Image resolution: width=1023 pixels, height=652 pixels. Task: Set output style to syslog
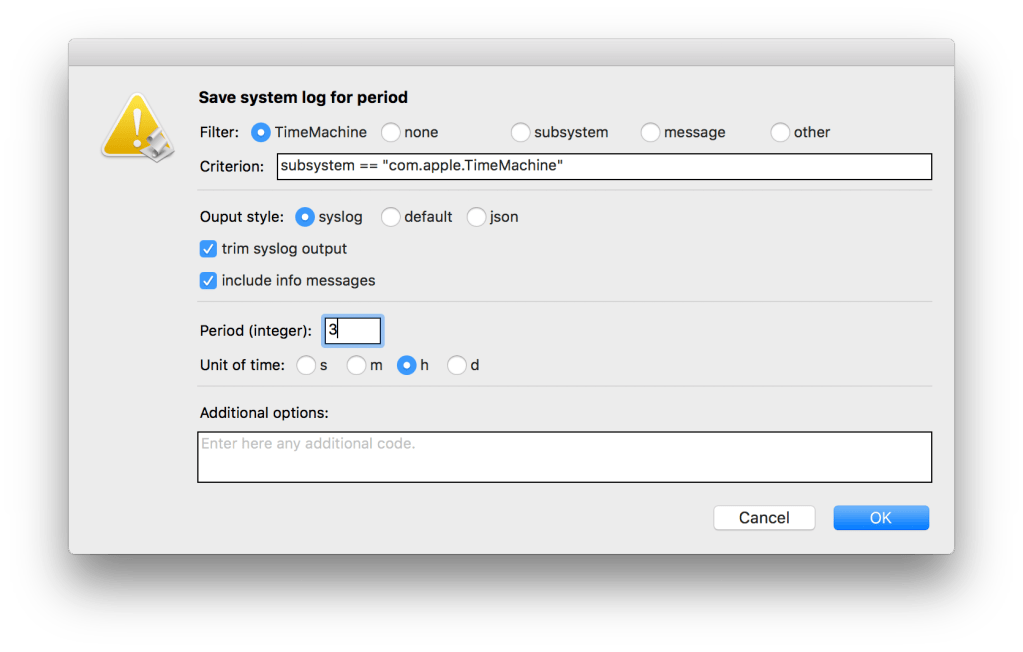[304, 217]
